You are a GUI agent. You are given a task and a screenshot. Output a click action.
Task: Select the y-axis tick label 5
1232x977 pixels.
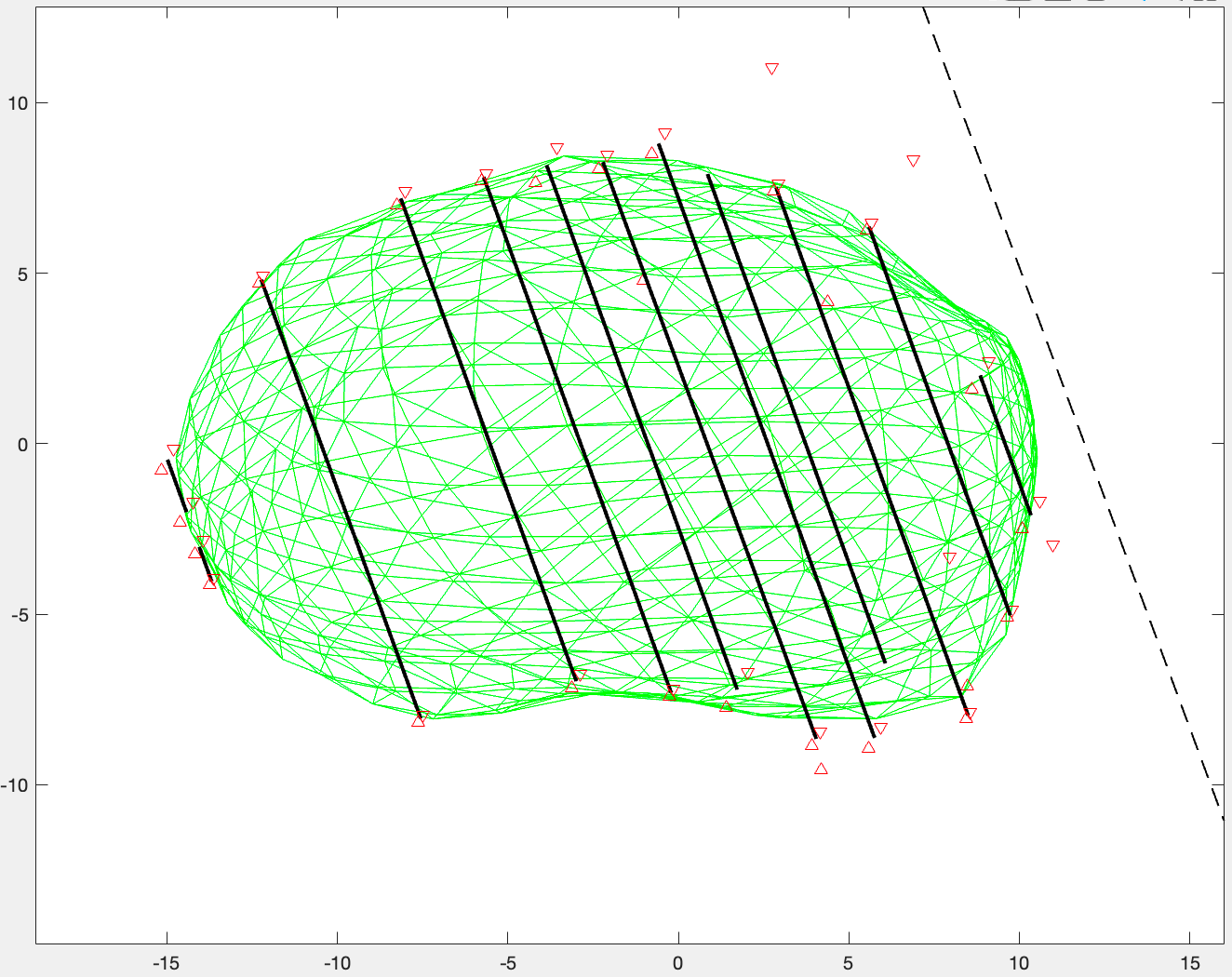(x=21, y=274)
